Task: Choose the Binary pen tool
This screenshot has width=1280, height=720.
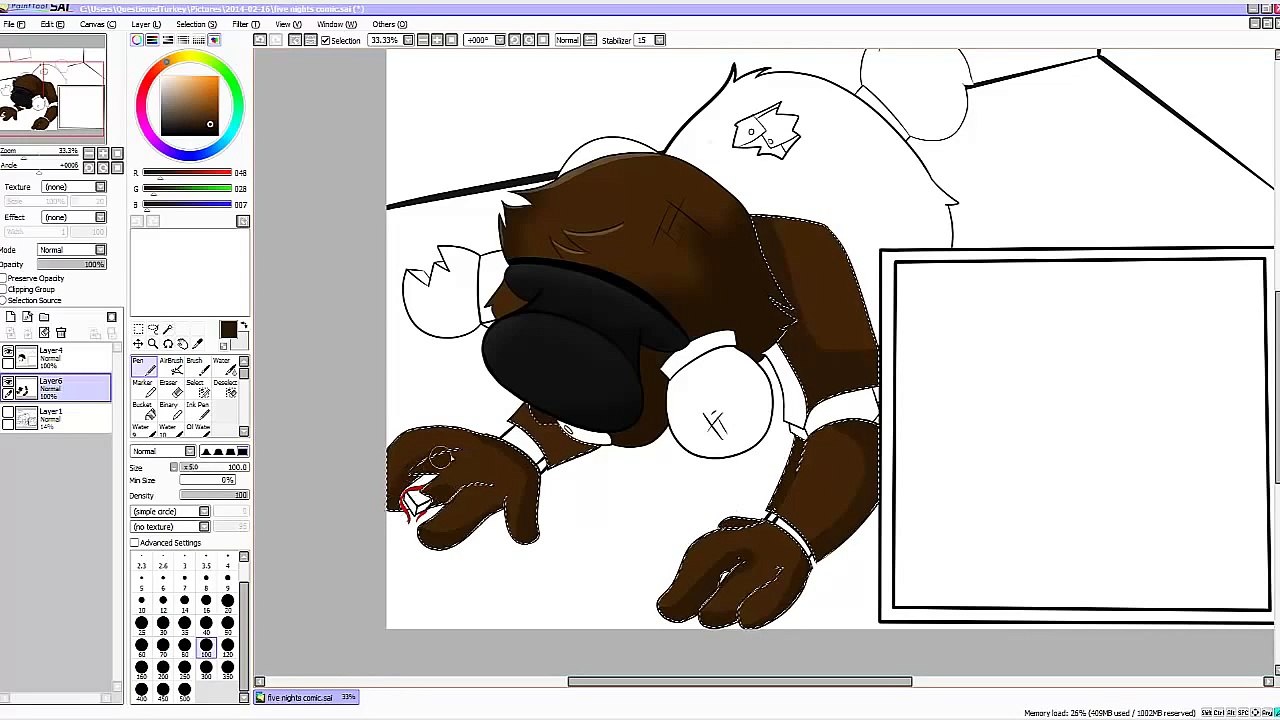Action: 170,411
